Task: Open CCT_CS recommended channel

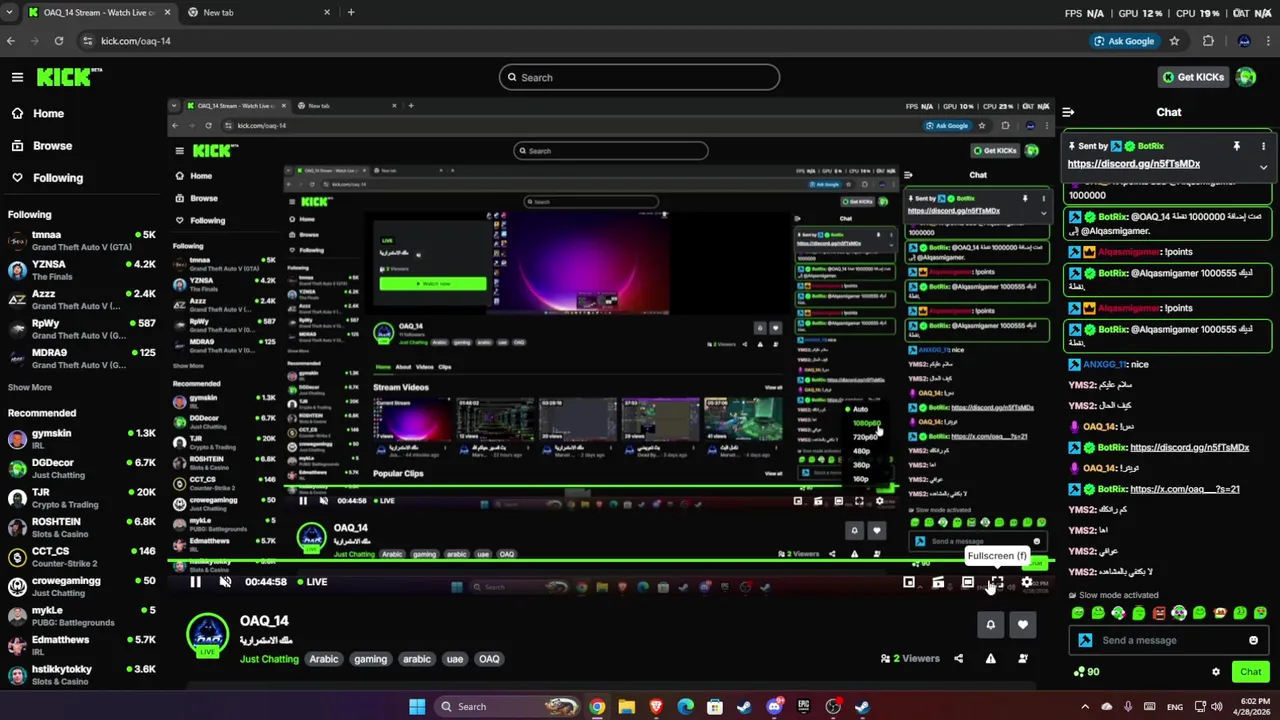Action: coord(82,557)
